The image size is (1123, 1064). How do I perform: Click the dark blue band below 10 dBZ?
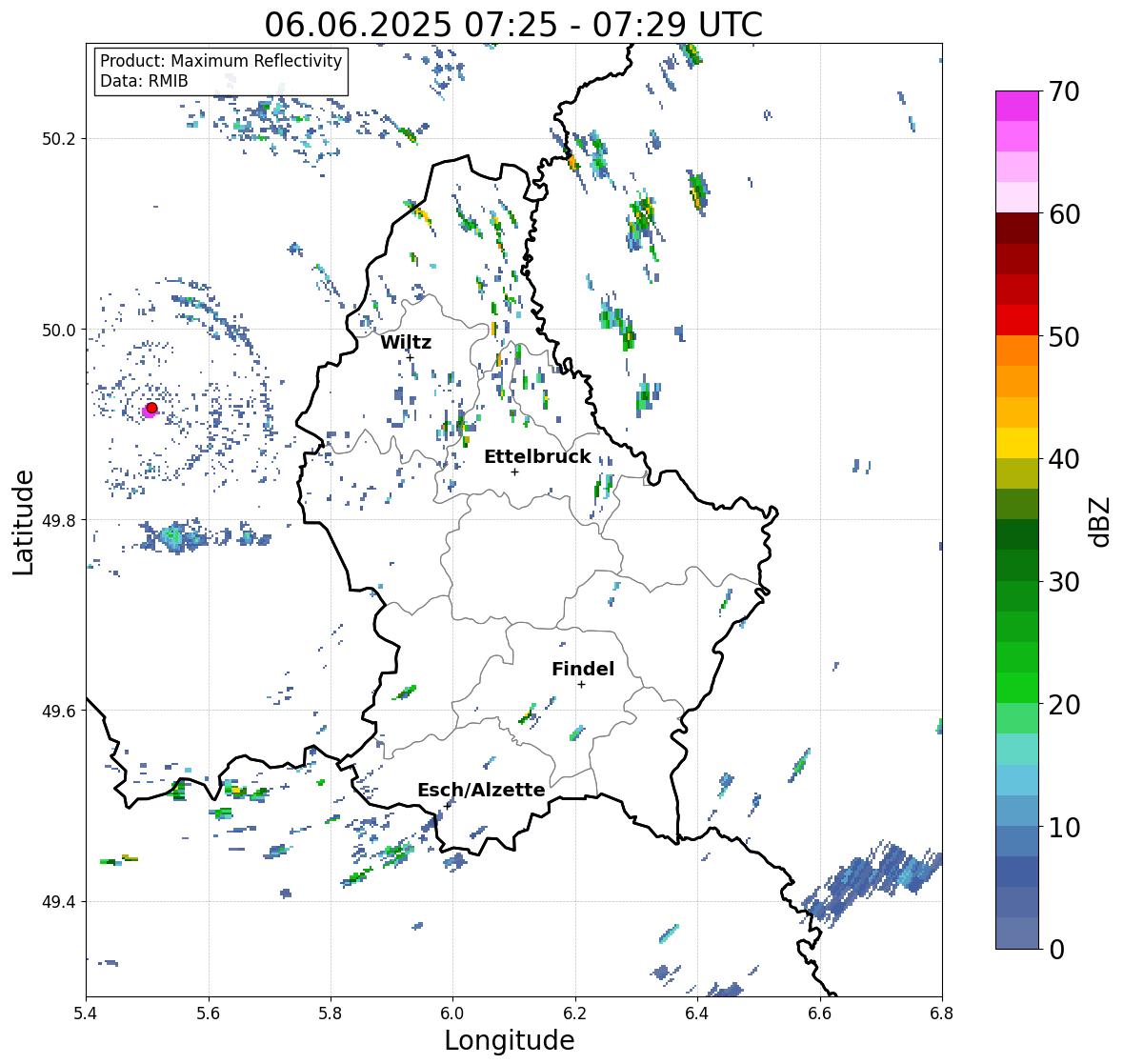point(1017,872)
